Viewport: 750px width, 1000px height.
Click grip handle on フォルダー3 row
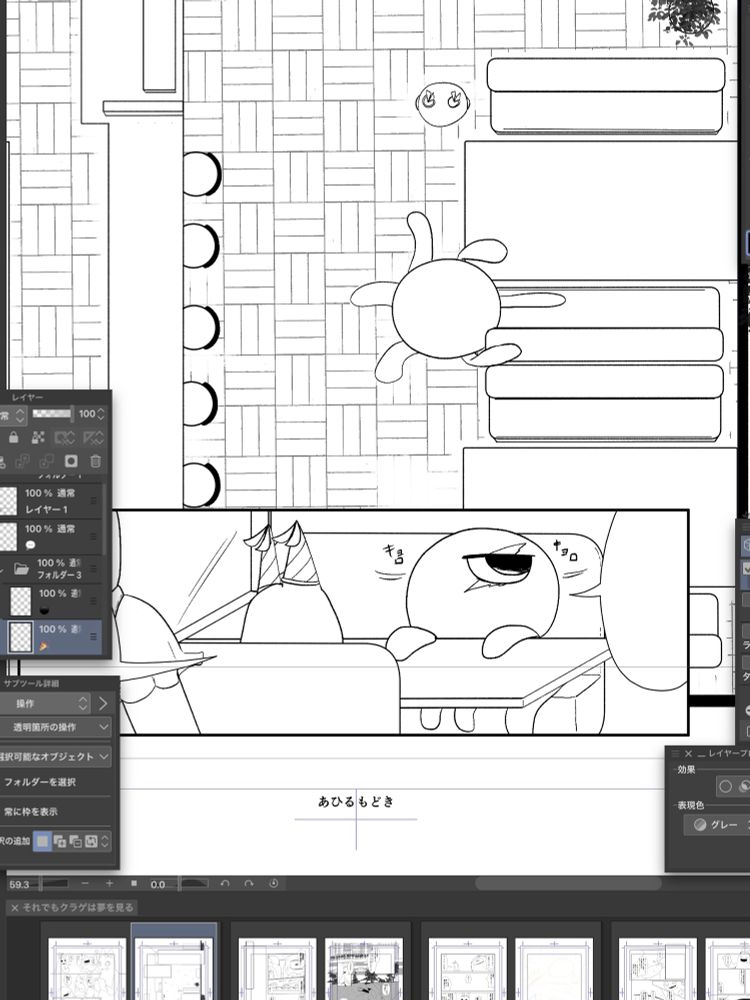(94, 568)
